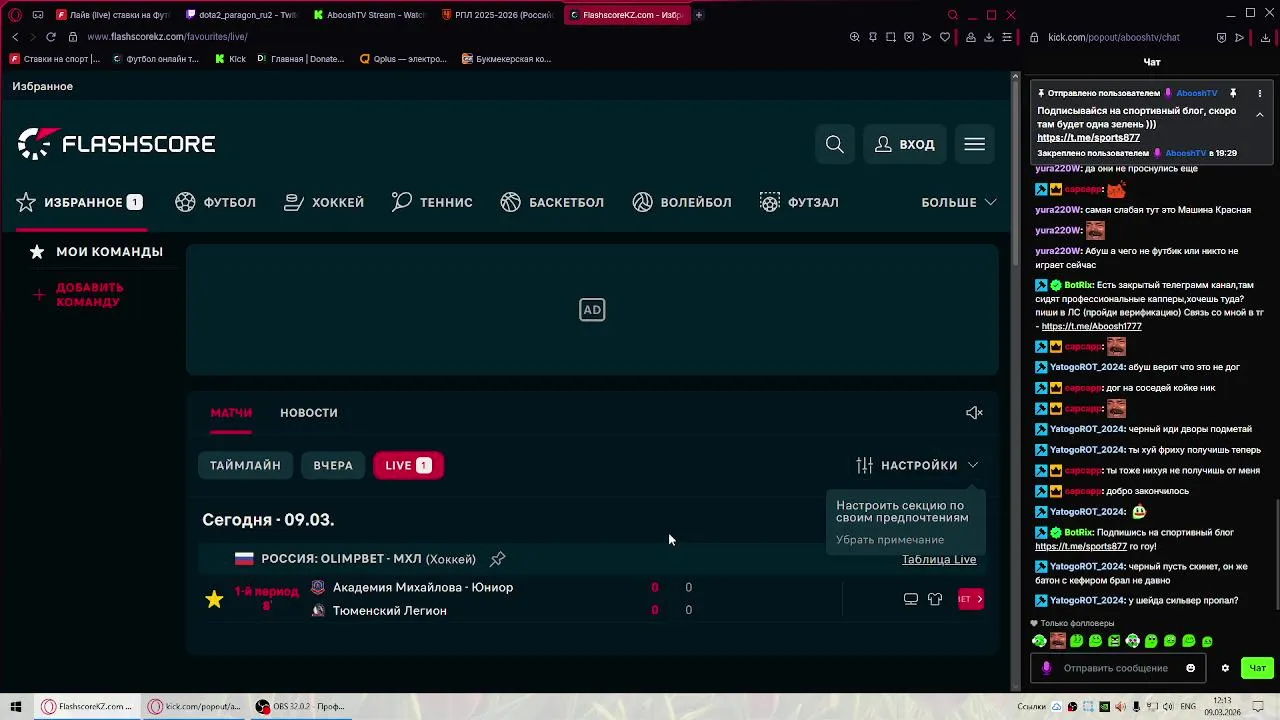Insert the first green emote in the chat row
Screen dimensions: 1280x720
[x=1039, y=641]
